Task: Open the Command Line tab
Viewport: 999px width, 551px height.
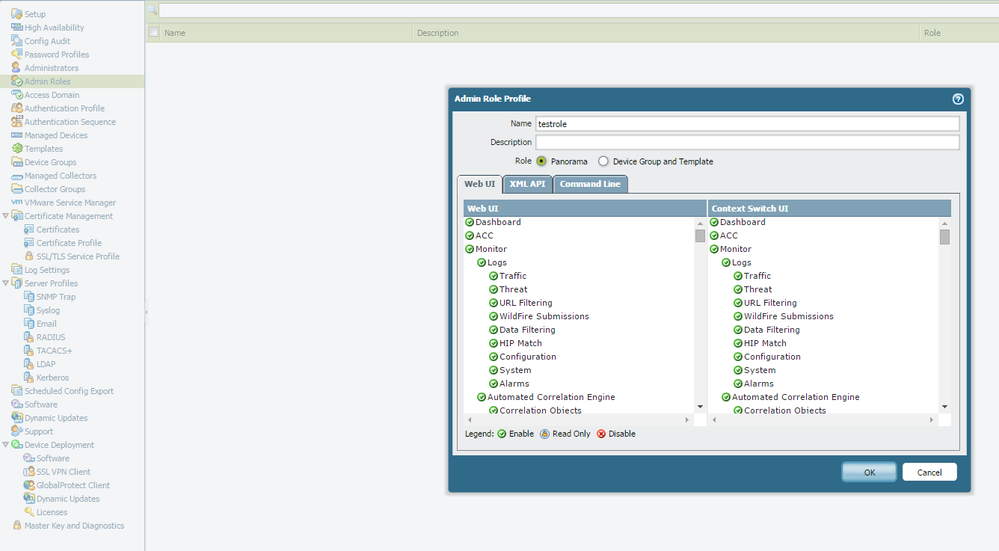Action: tap(589, 184)
